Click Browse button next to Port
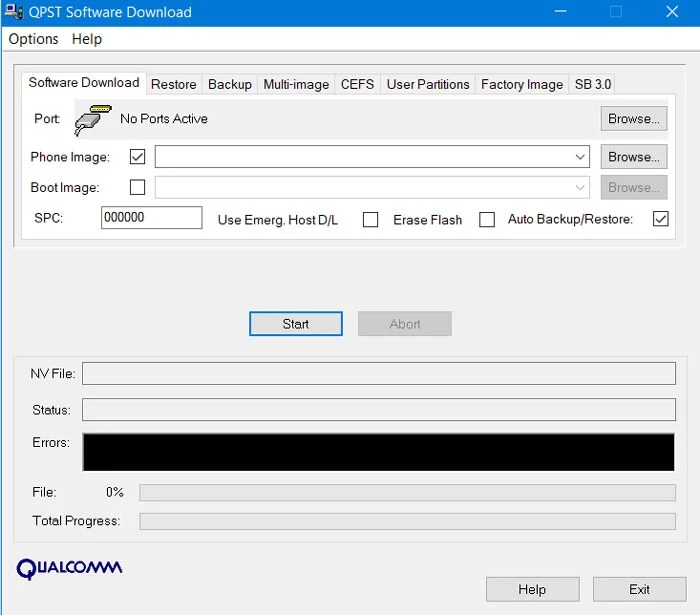Image resolution: width=700 pixels, height=615 pixels. tap(633, 119)
